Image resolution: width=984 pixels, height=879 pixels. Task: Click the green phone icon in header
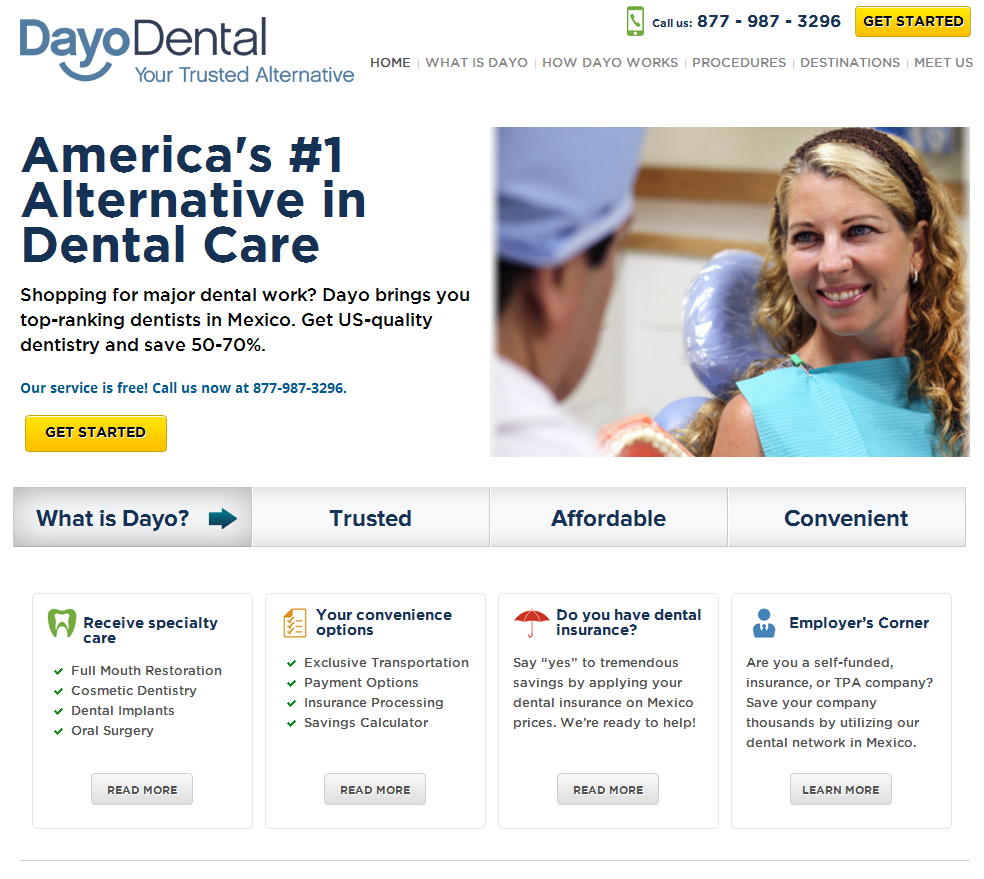635,21
